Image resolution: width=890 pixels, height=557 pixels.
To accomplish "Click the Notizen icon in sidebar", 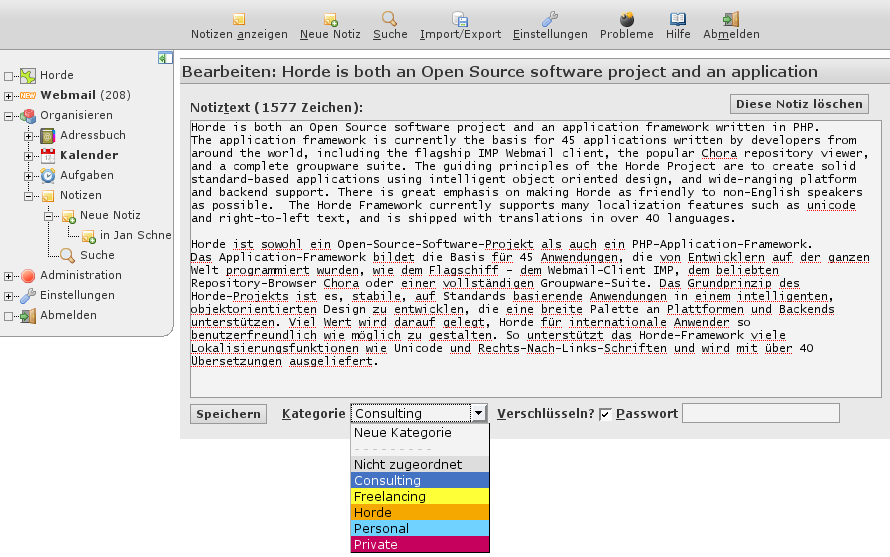I will tap(48, 196).
